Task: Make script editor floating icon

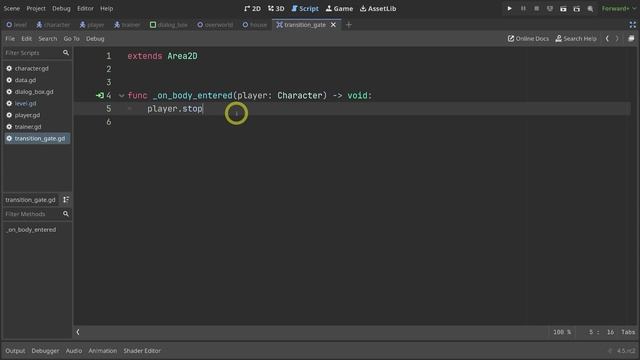Action: point(631,38)
